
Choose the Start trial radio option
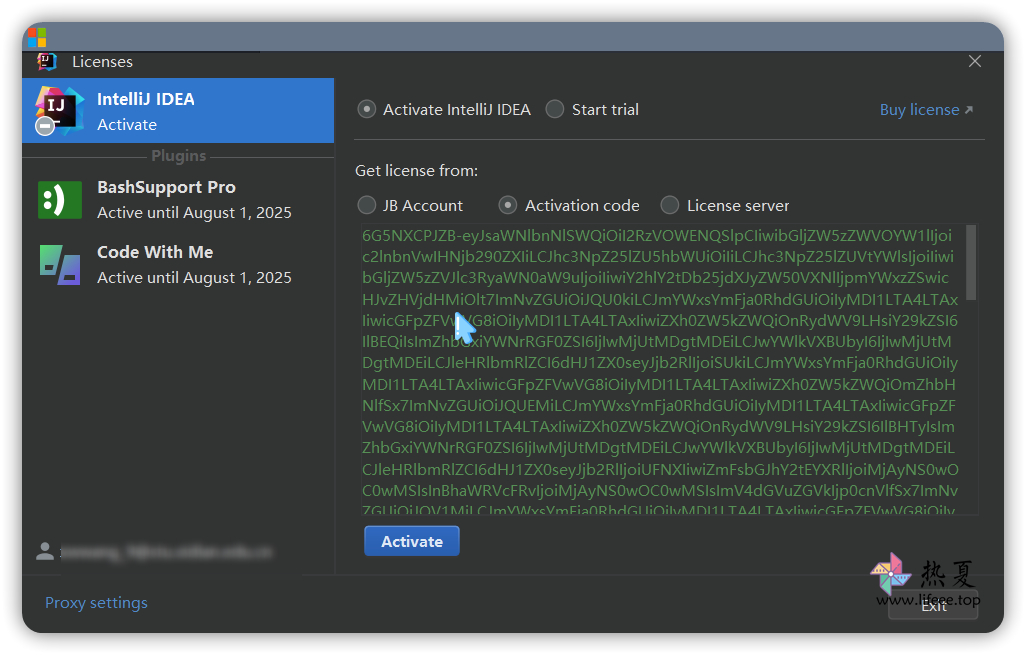555,110
